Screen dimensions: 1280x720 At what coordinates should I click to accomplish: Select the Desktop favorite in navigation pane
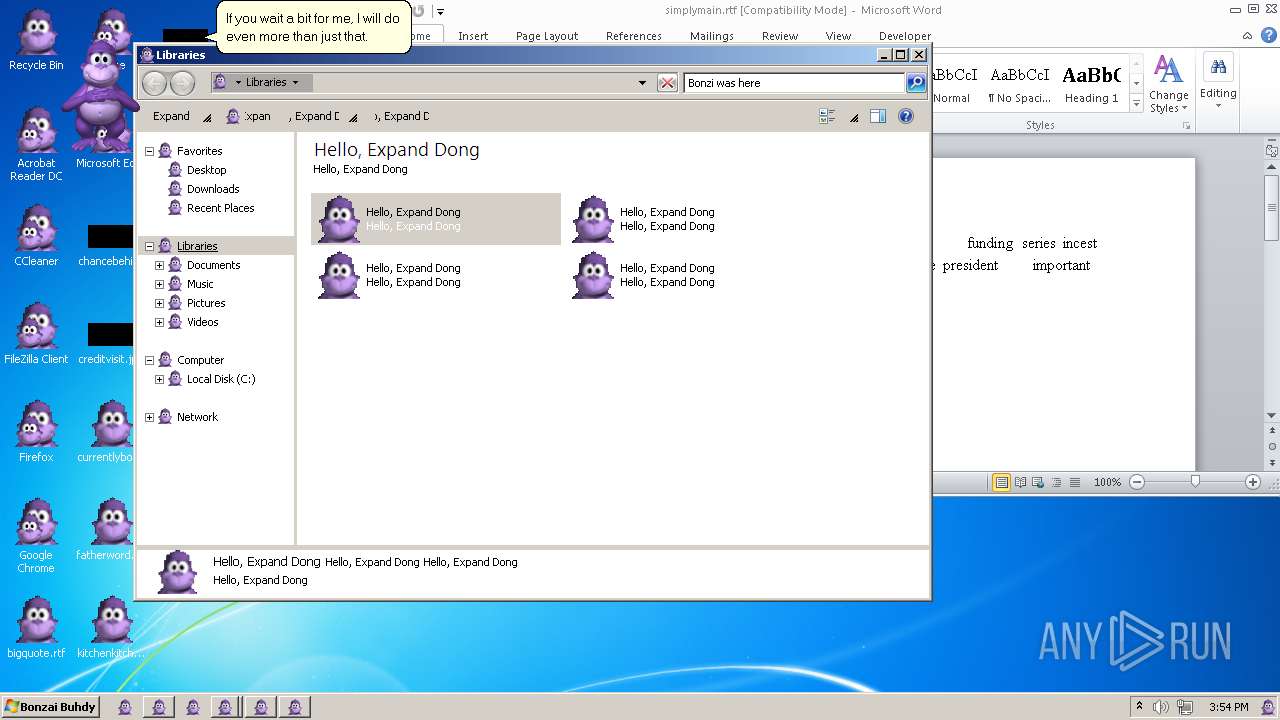pyautogui.click(x=206, y=170)
